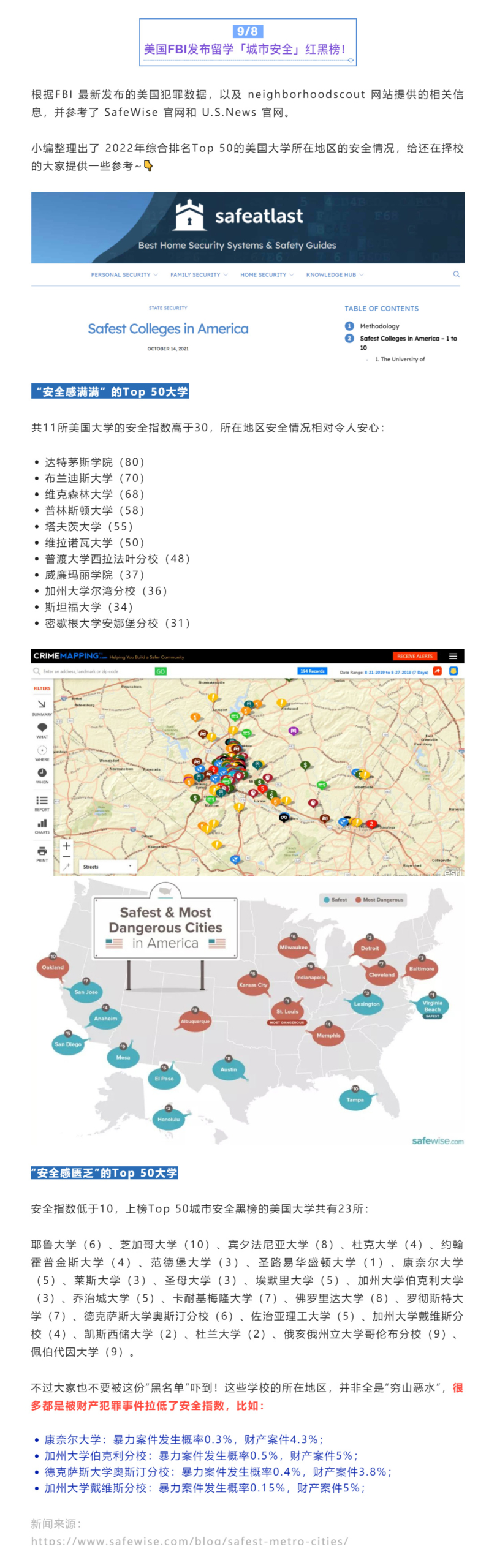Click the 9/8 FBI city safety headline box
Screen dimensions: 497x1568
point(248,42)
